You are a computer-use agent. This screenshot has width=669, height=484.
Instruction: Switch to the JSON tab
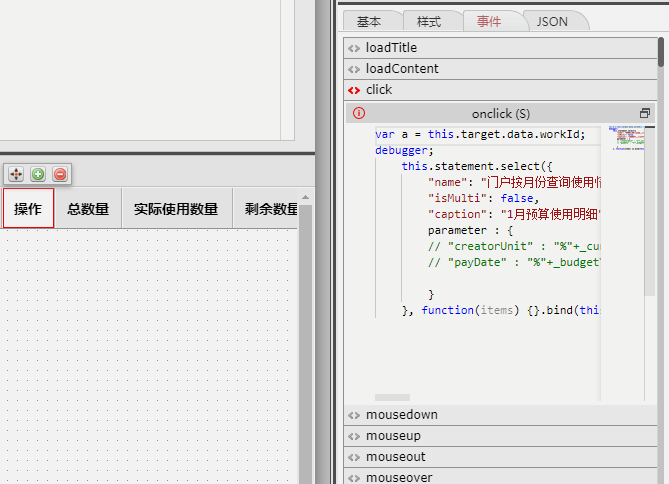pos(552,21)
